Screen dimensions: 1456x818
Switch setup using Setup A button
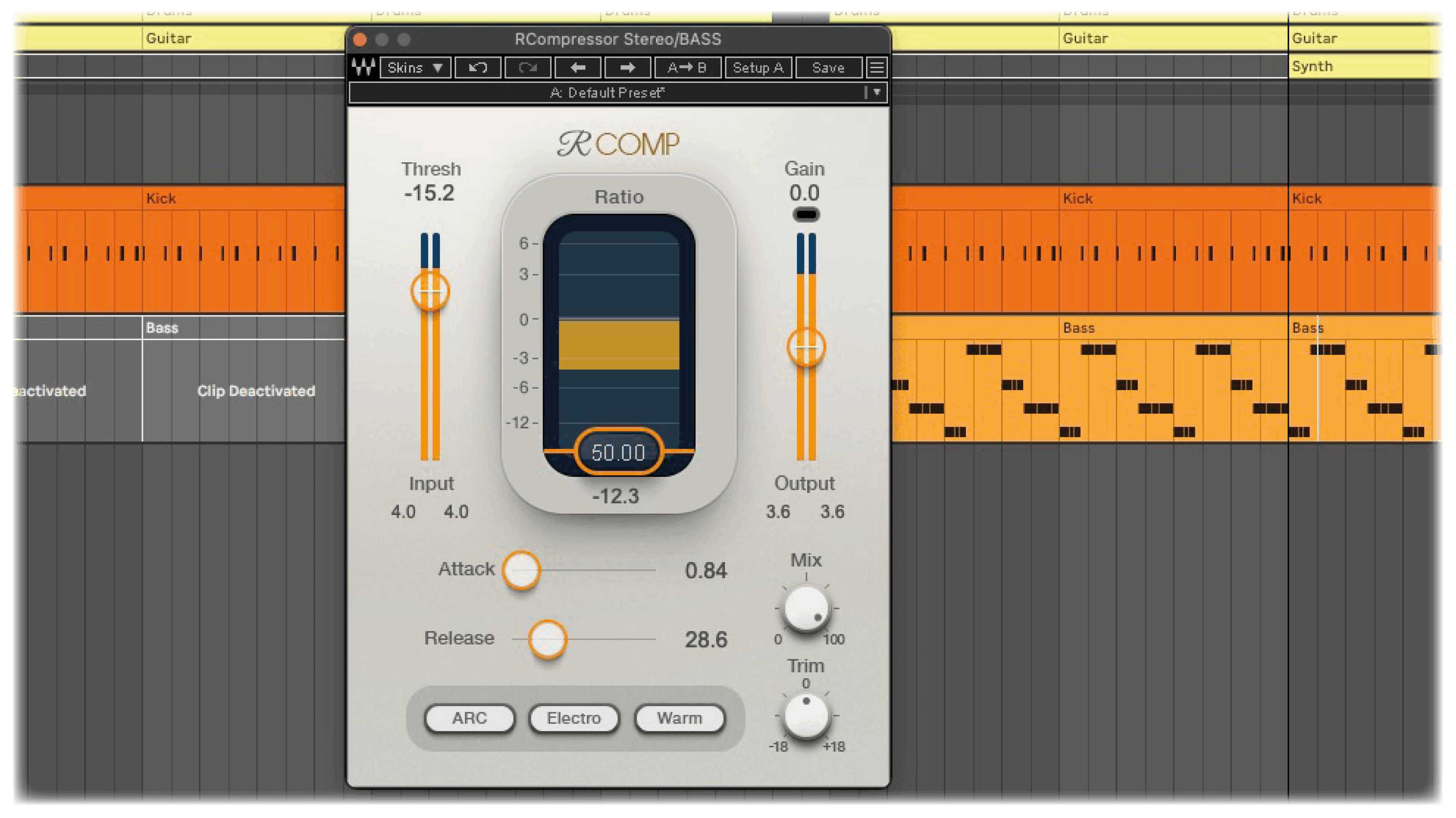point(758,67)
